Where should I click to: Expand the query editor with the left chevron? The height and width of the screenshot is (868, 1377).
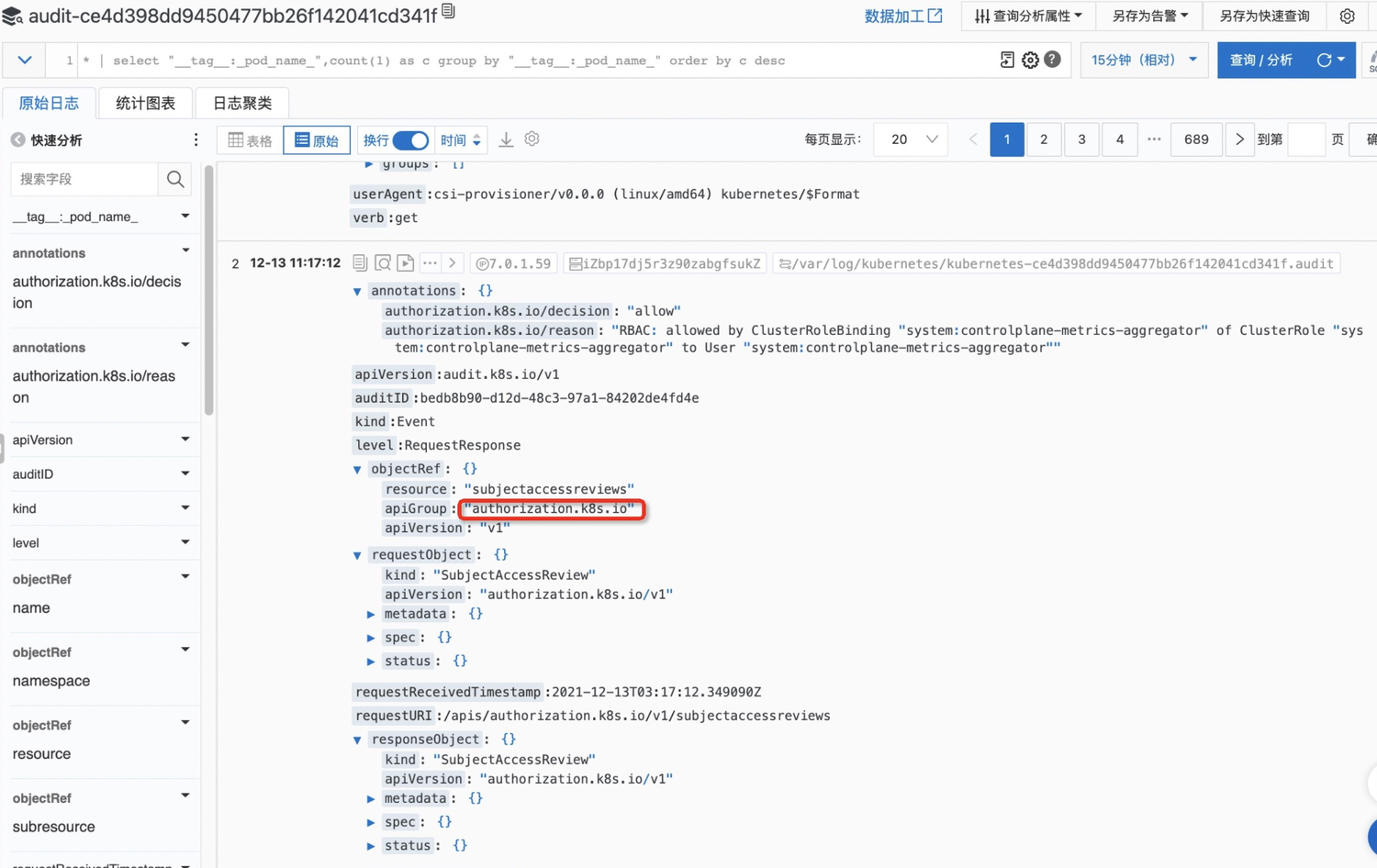point(25,61)
